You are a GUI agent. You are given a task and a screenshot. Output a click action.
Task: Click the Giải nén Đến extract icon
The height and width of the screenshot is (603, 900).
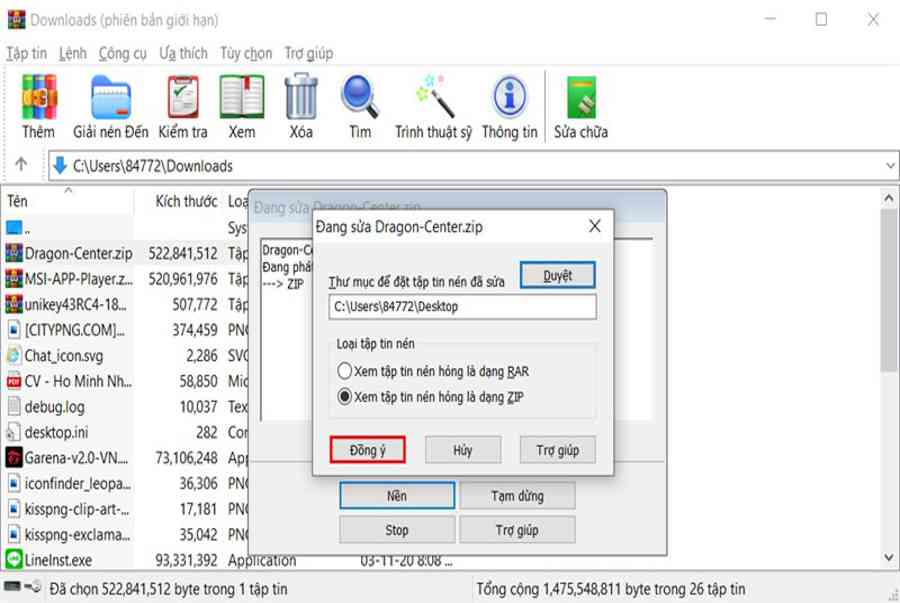point(110,98)
